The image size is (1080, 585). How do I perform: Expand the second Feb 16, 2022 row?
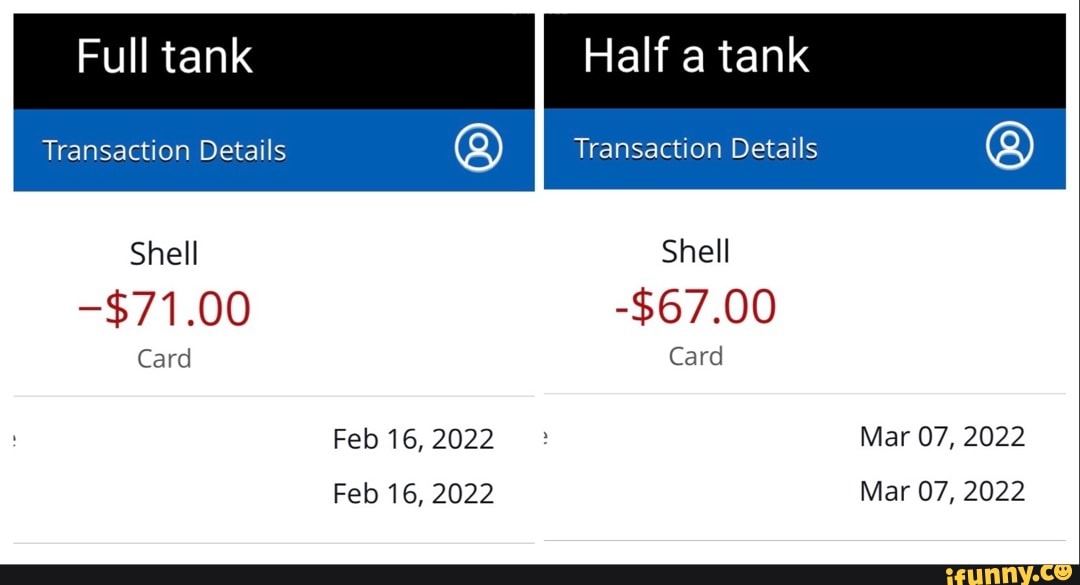click(413, 492)
